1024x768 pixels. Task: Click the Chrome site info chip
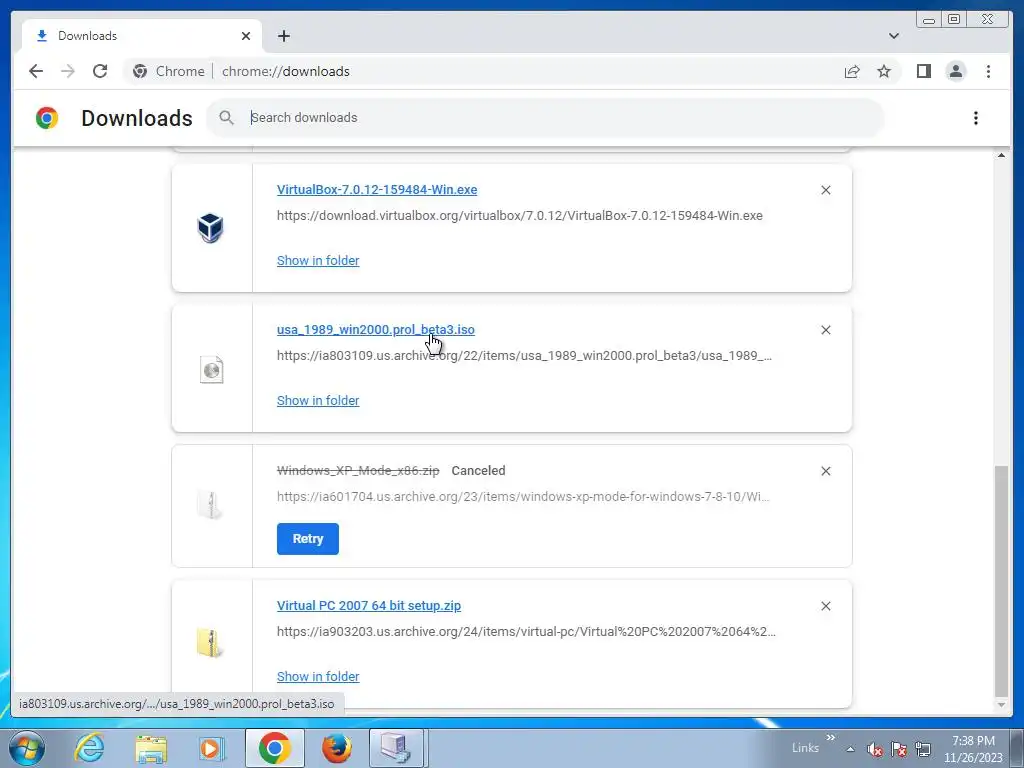(x=168, y=71)
